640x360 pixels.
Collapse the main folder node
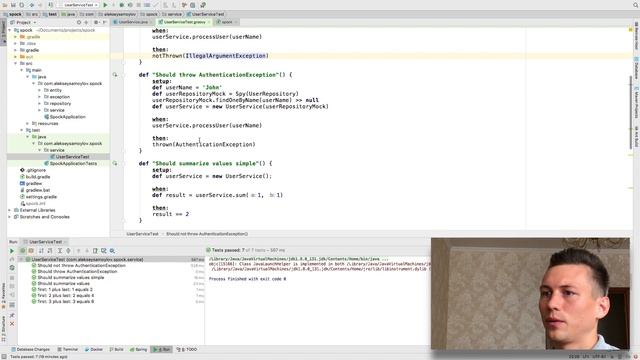click(22, 70)
